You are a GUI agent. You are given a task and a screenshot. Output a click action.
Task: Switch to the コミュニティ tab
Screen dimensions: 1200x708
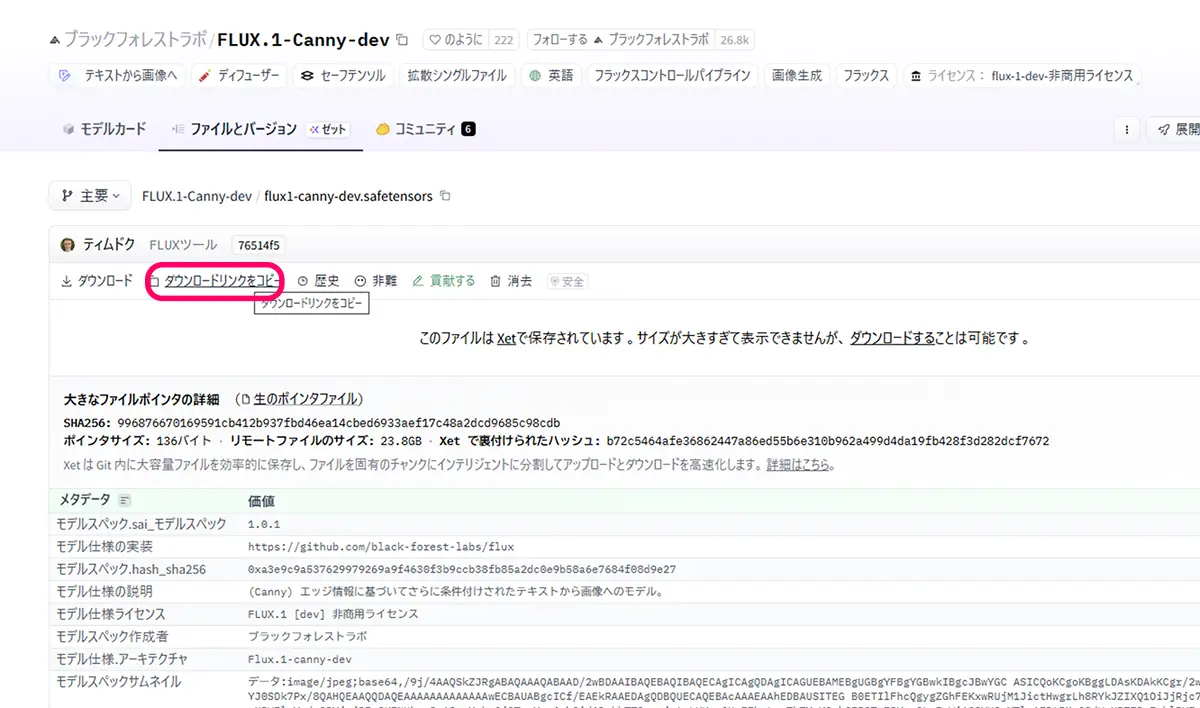pos(425,129)
